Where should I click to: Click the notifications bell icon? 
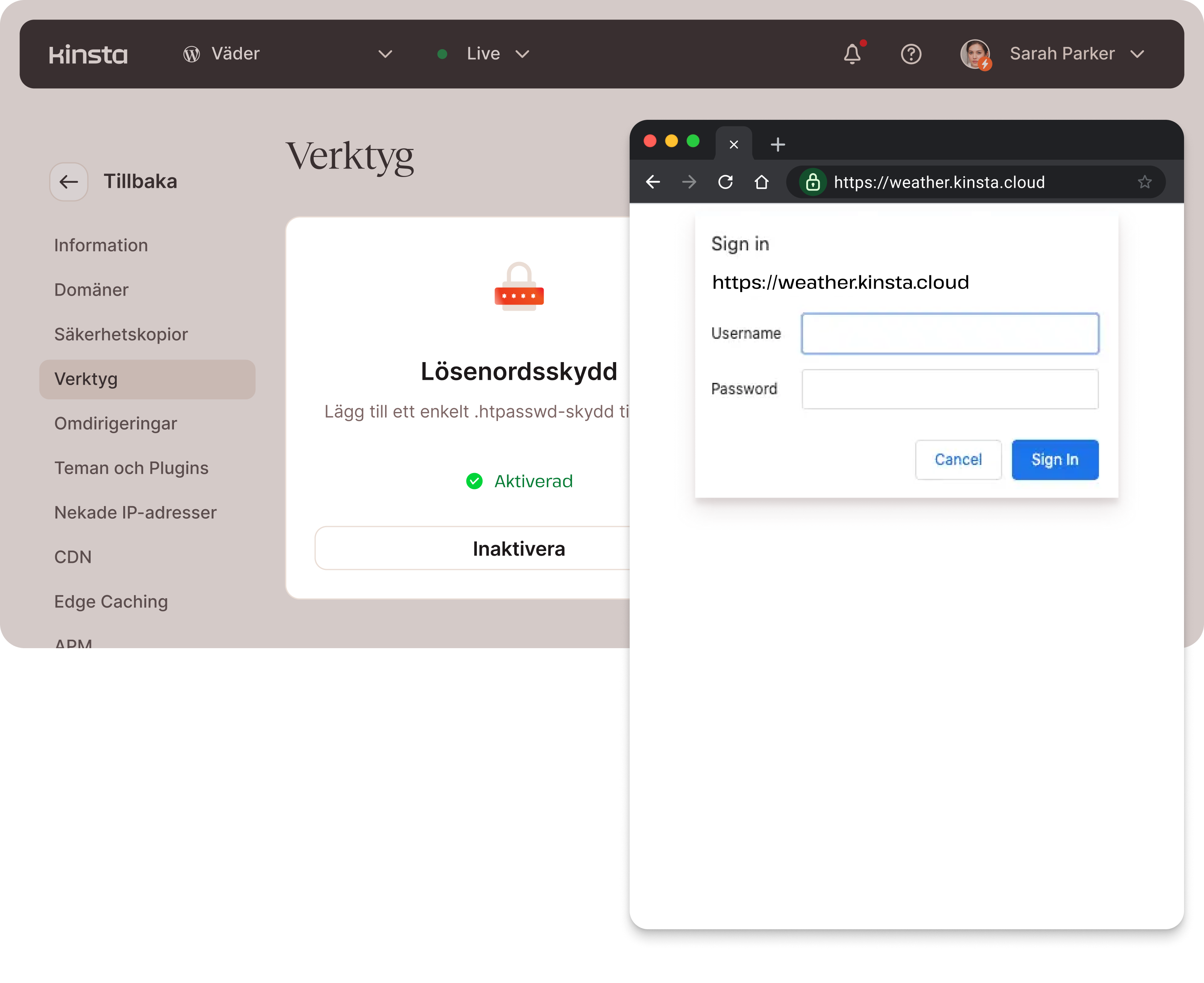click(852, 55)
